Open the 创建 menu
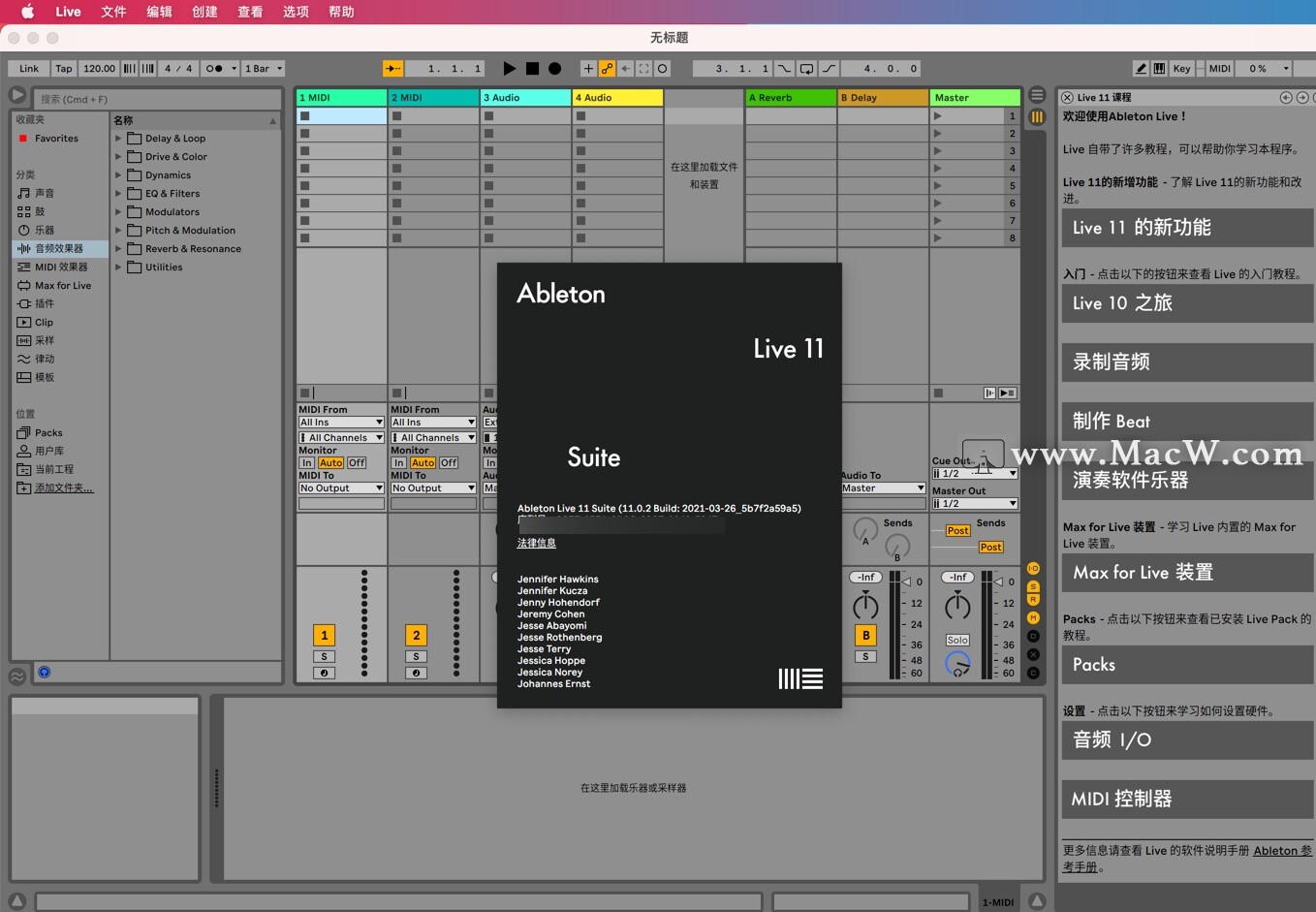 (205, 12)
